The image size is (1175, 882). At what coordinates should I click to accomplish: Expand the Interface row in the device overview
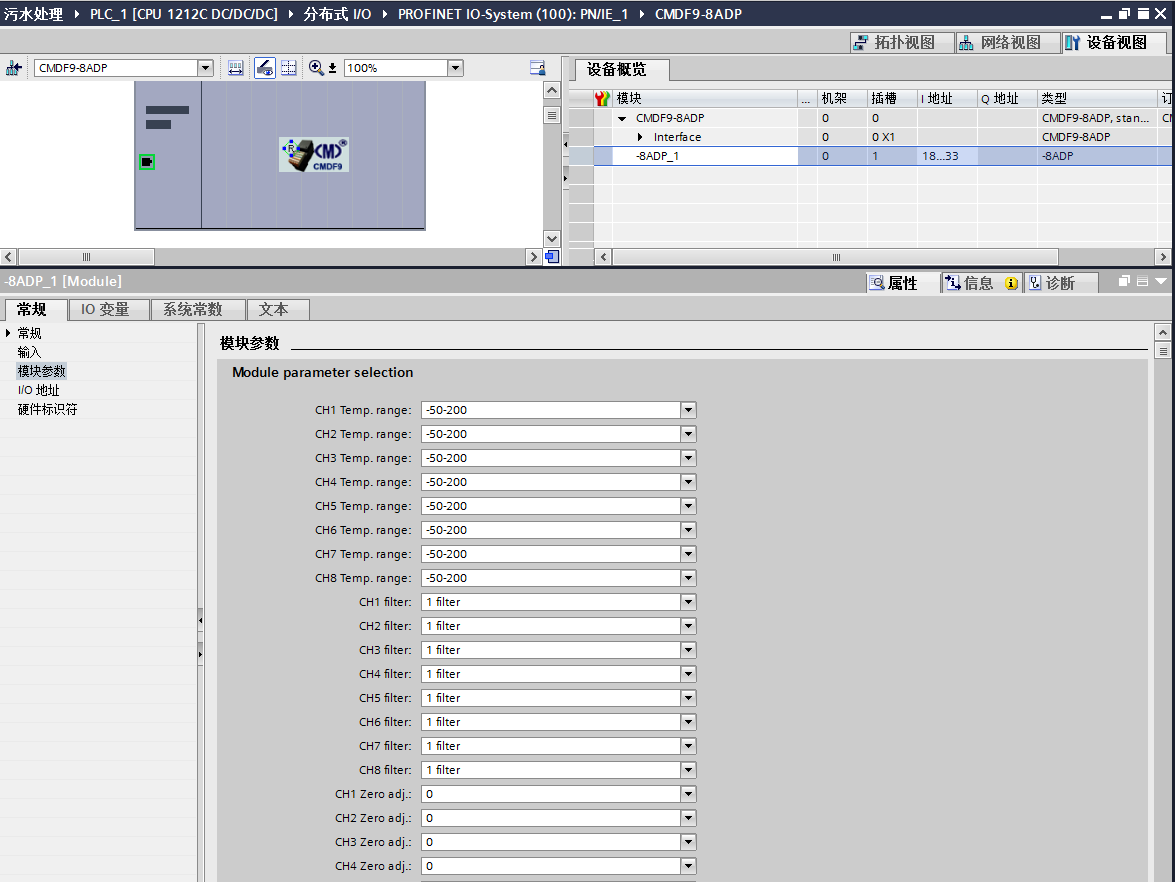pyautogui.click(x=640, y=137)
